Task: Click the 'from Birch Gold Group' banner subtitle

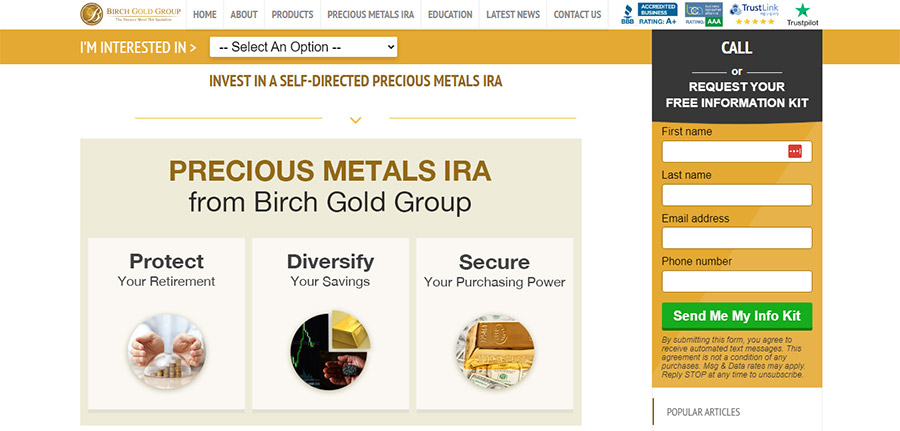Action: coord(330,202)
